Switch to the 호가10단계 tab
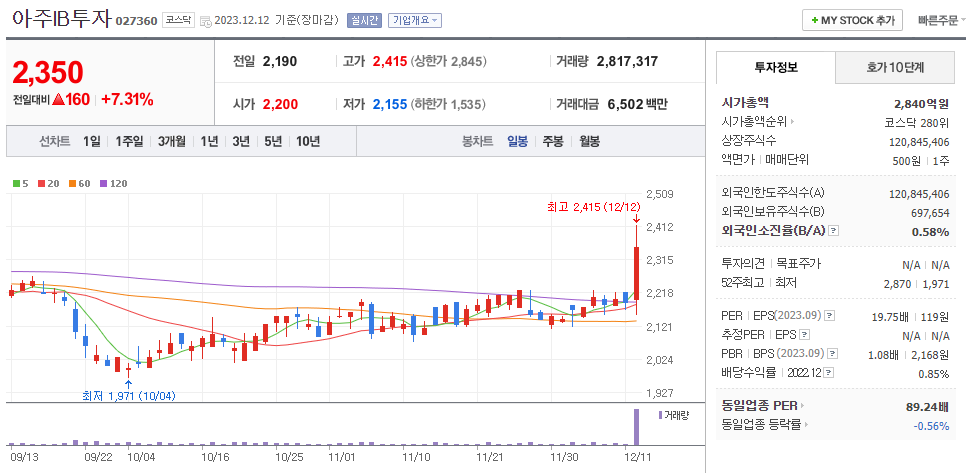974x473 pixels. pyautogui.click(x=895, y=67)
